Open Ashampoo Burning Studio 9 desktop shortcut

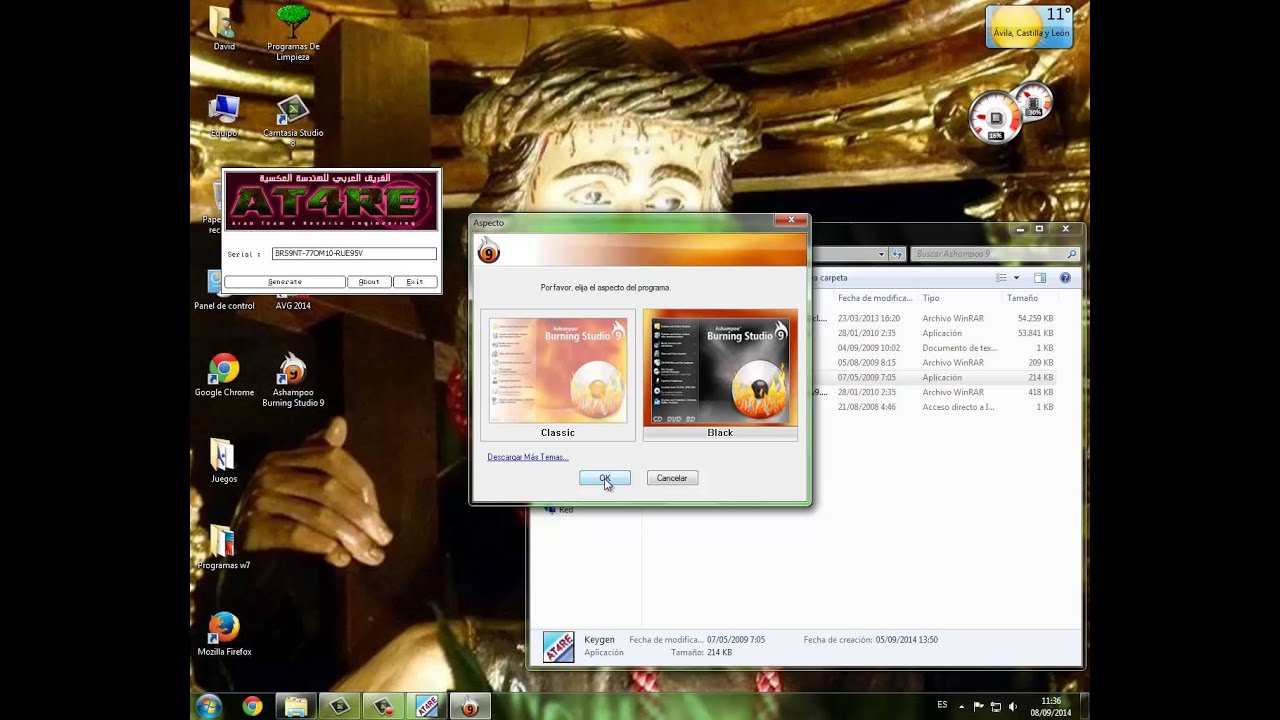pos(293,380)
